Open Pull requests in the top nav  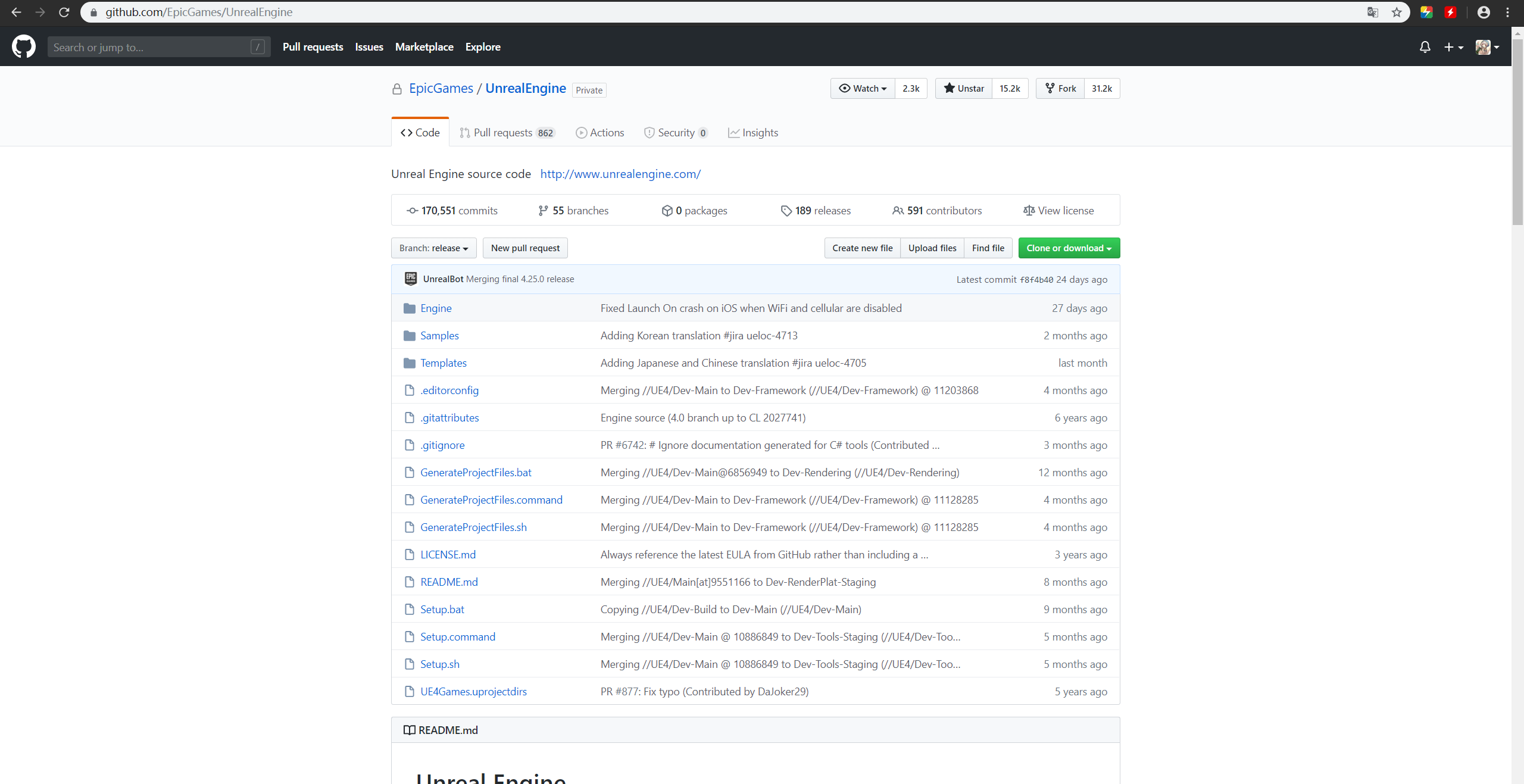(x=313, y=47)
